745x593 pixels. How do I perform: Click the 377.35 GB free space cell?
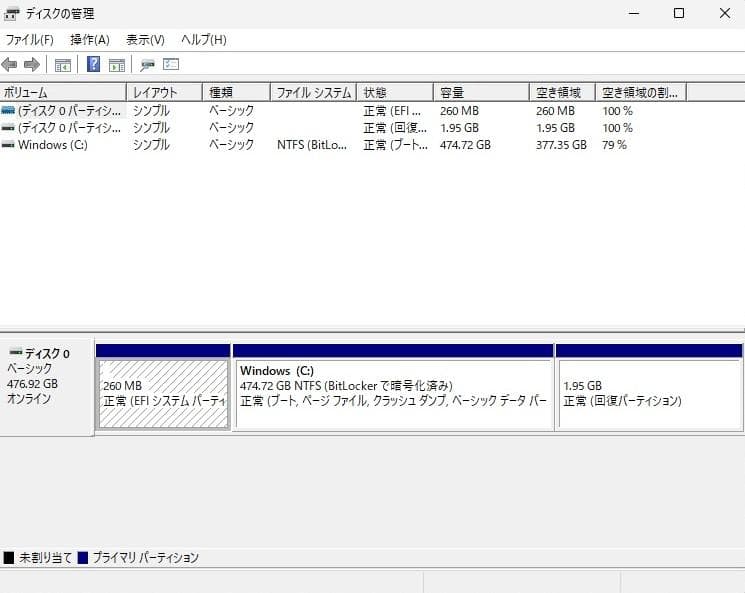point(561,145)
